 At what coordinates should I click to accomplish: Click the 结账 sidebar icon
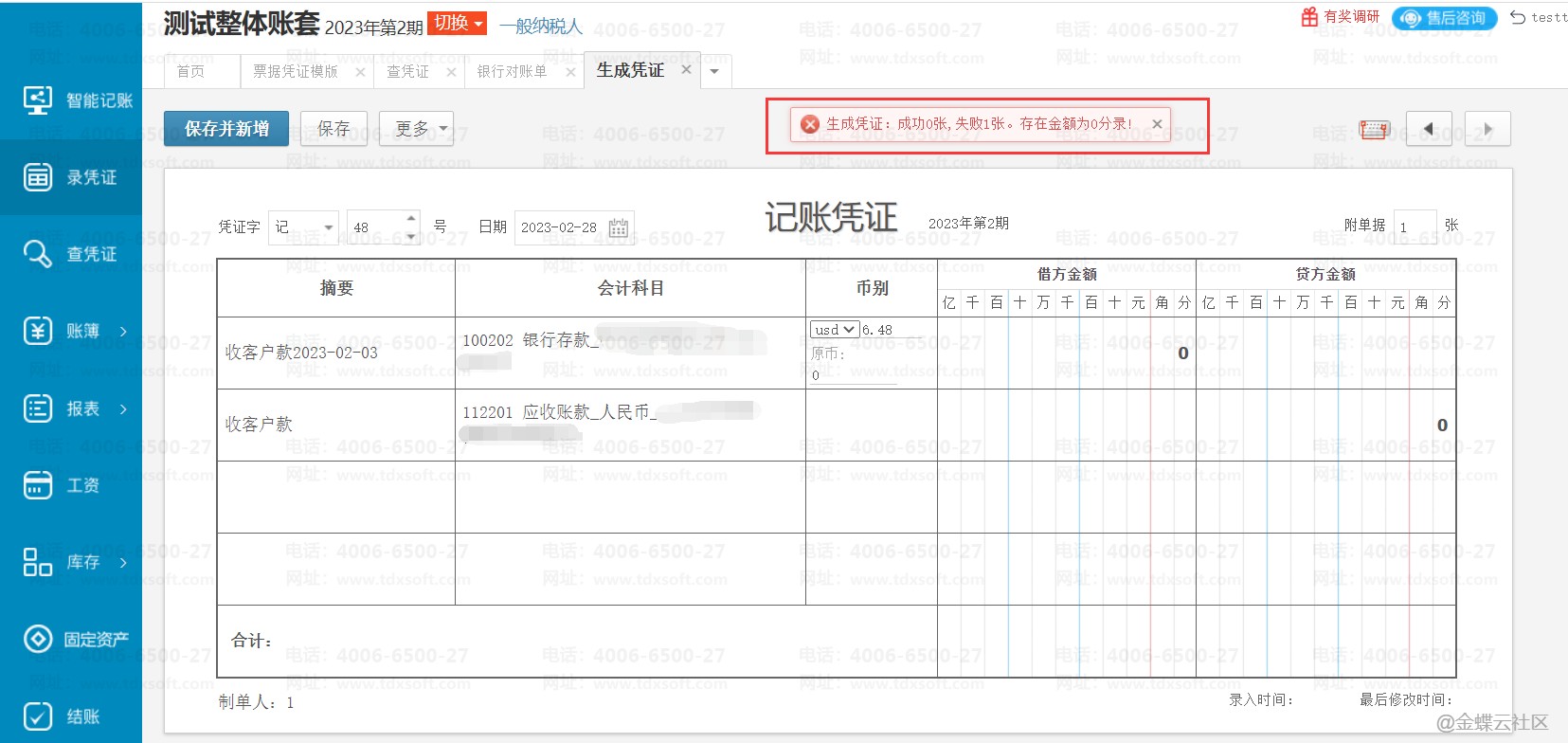38,716
